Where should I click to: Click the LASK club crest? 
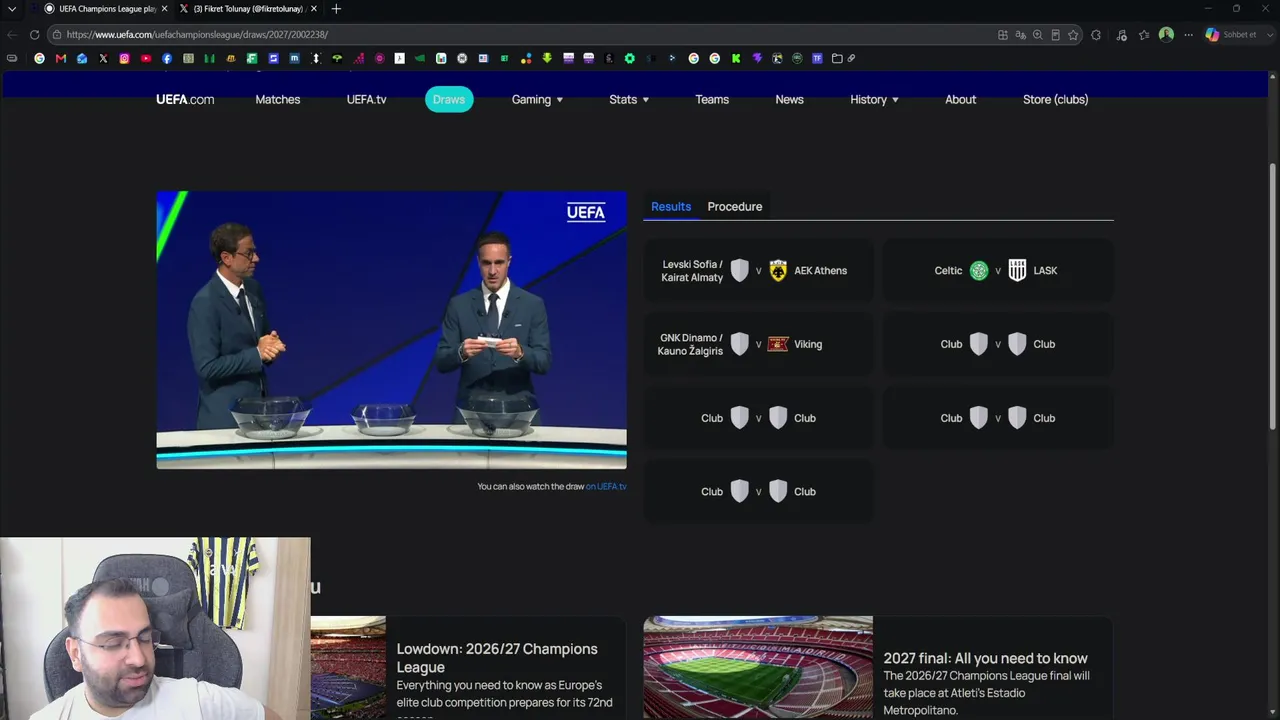(1017, 271)
